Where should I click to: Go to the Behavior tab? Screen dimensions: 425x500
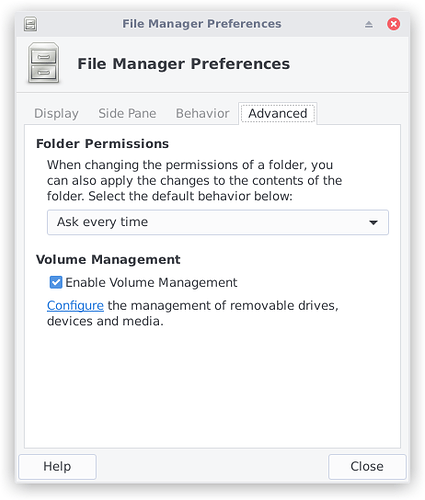pyautogui.click(x=202, y=113)
